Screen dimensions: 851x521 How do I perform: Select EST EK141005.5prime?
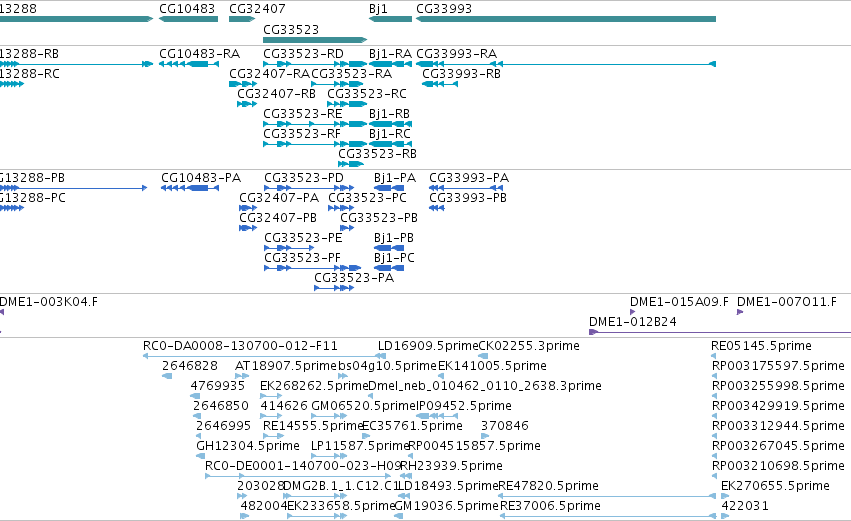[x=441, y=377]
